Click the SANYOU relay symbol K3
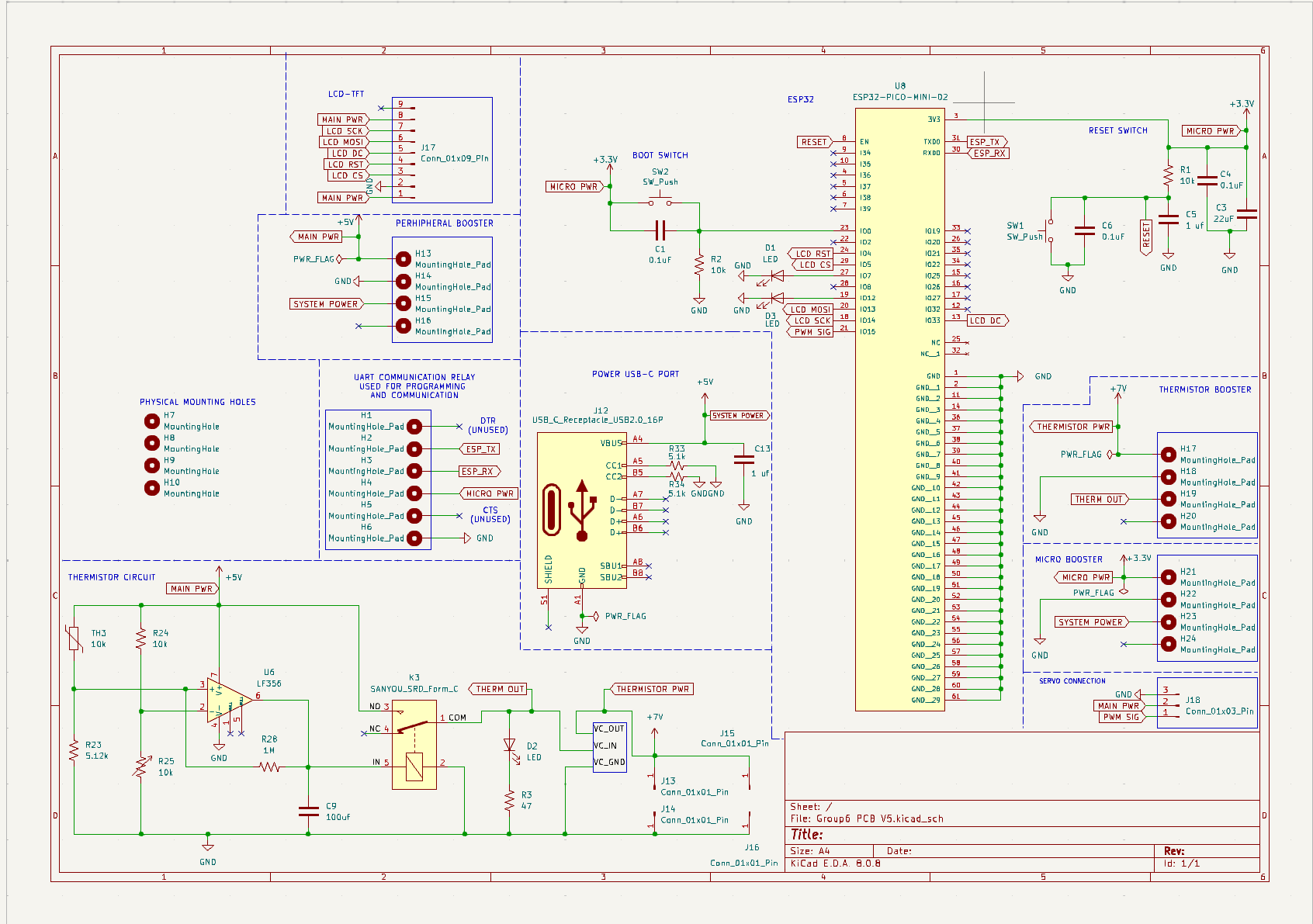The height and width of the screenshot is (924, 1313). [x=415, y=745]
